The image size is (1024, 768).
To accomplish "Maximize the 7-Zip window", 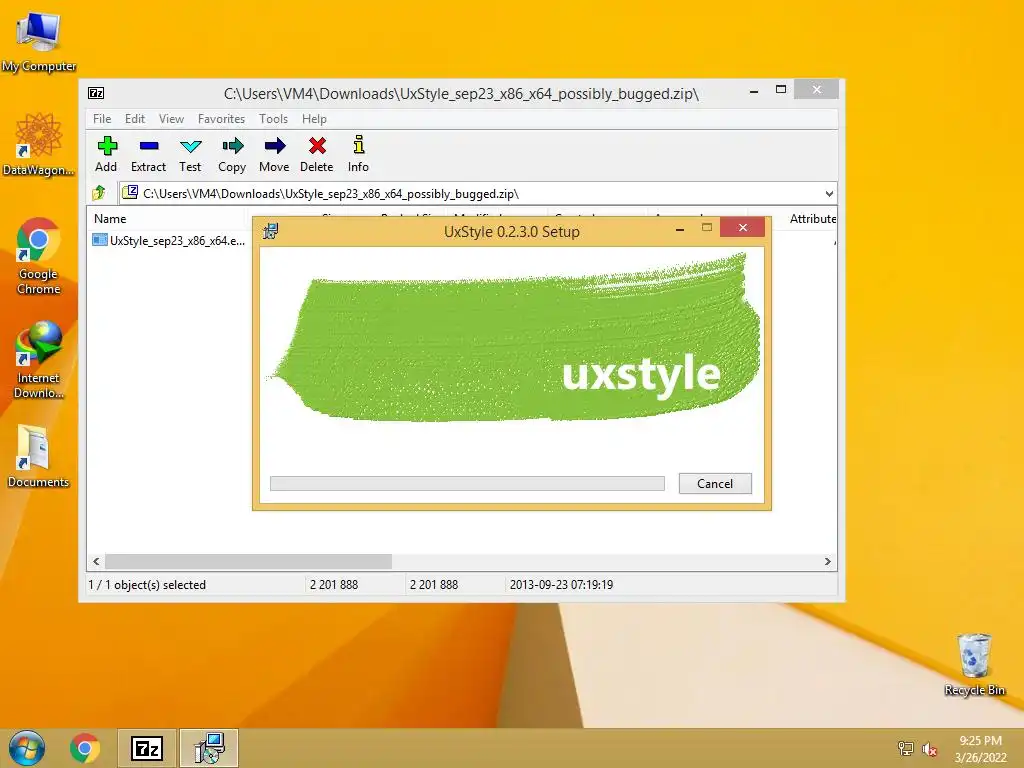I will click(781, 89).
